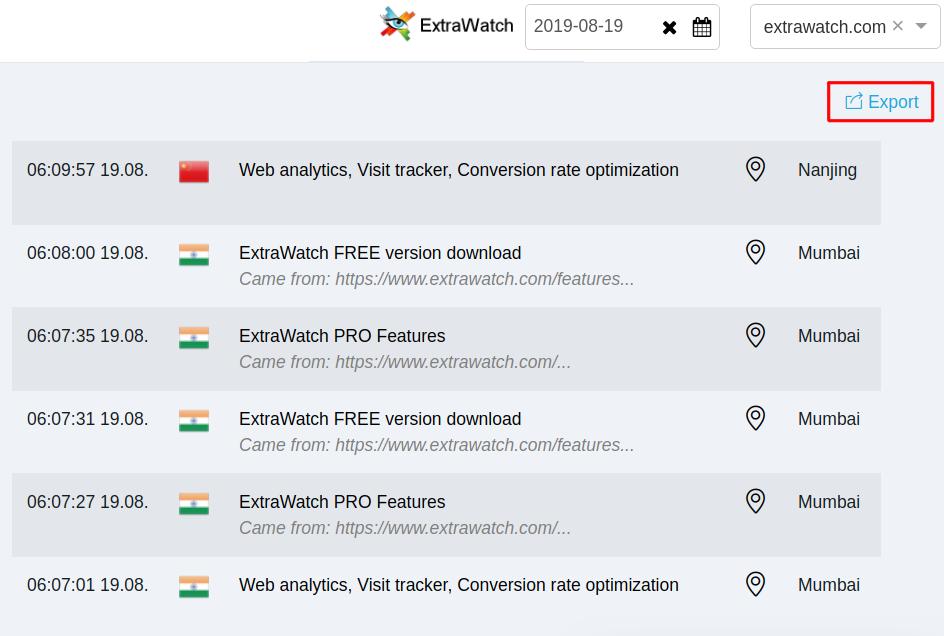Select Mumbai in the 06:07:01 row
Image resolution: width=944 pixels, height=636 pixels.
tap(828, 585)
